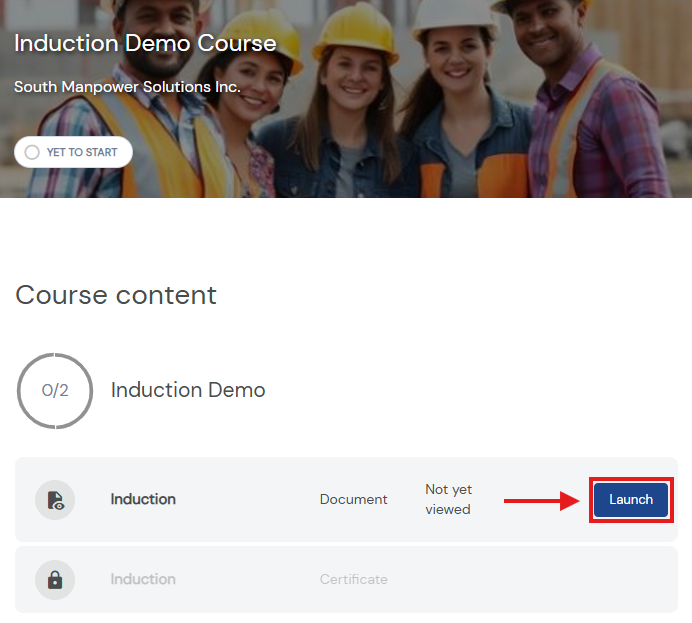This screenshot has height=623, width=692.
Task: Click South Manpower Solutions Inc. subtitle
Action: point(127,87)
